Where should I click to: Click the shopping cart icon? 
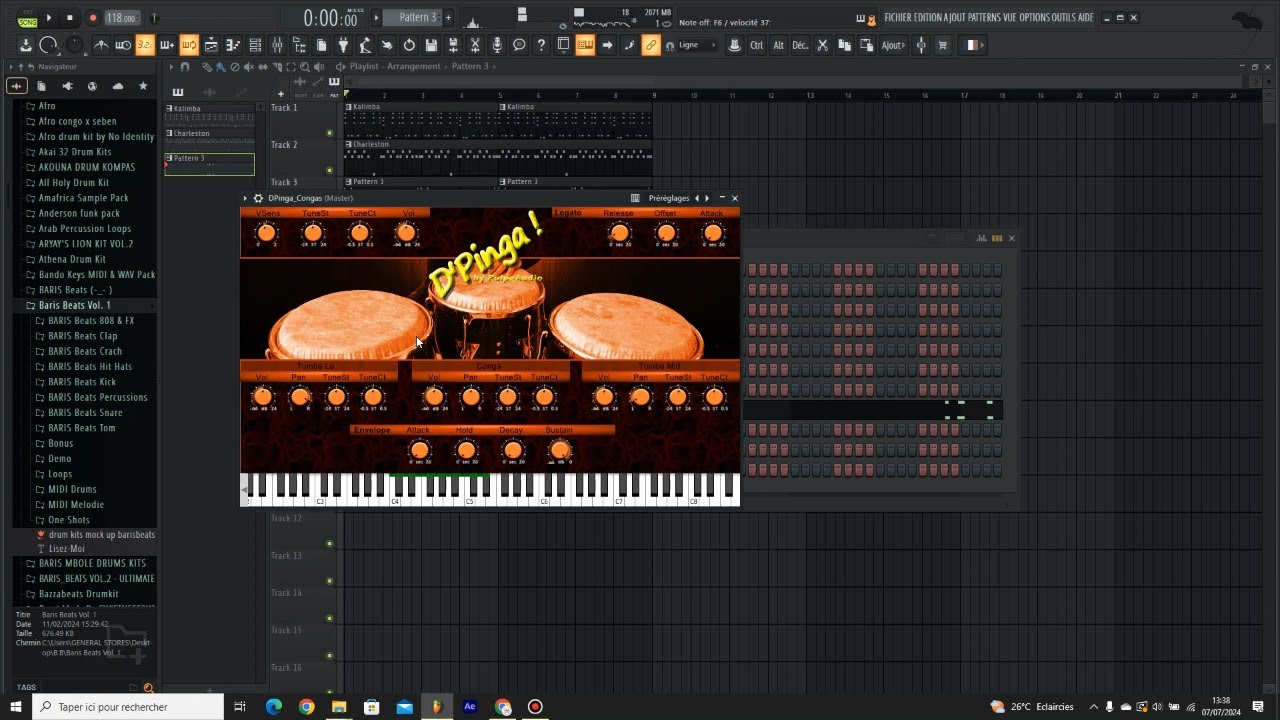(x=942, y=45)
